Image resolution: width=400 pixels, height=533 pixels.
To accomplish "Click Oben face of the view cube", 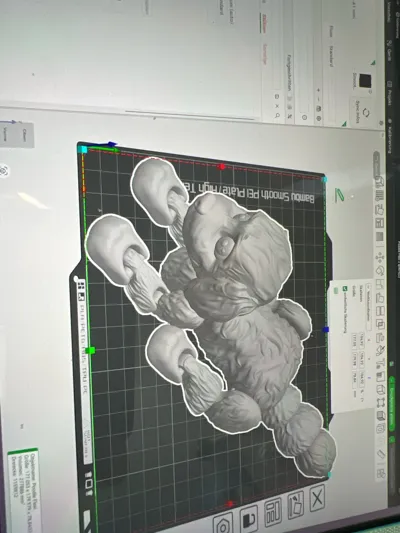I will pos(24,135).
